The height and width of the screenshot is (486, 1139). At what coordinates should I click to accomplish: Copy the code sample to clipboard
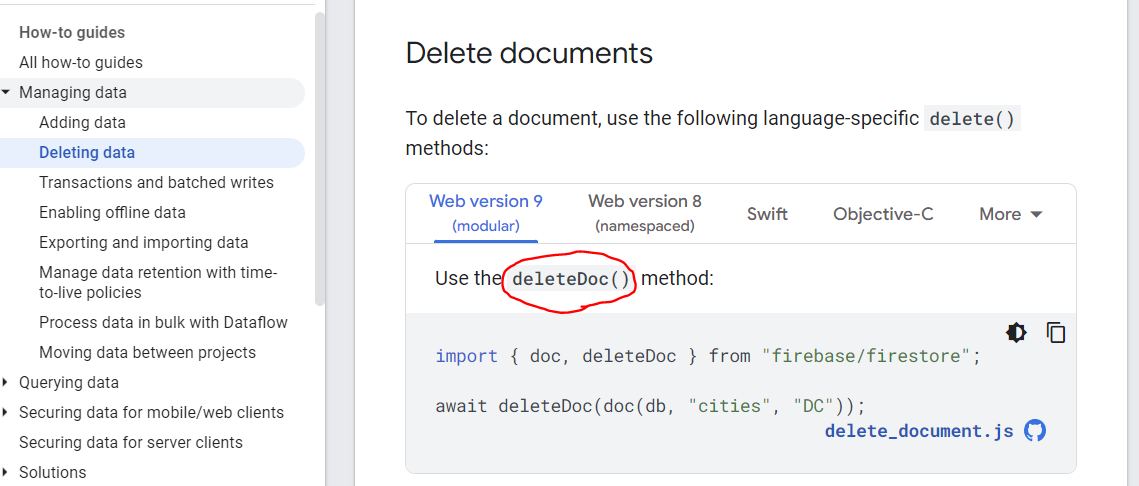pos(1055,333)
